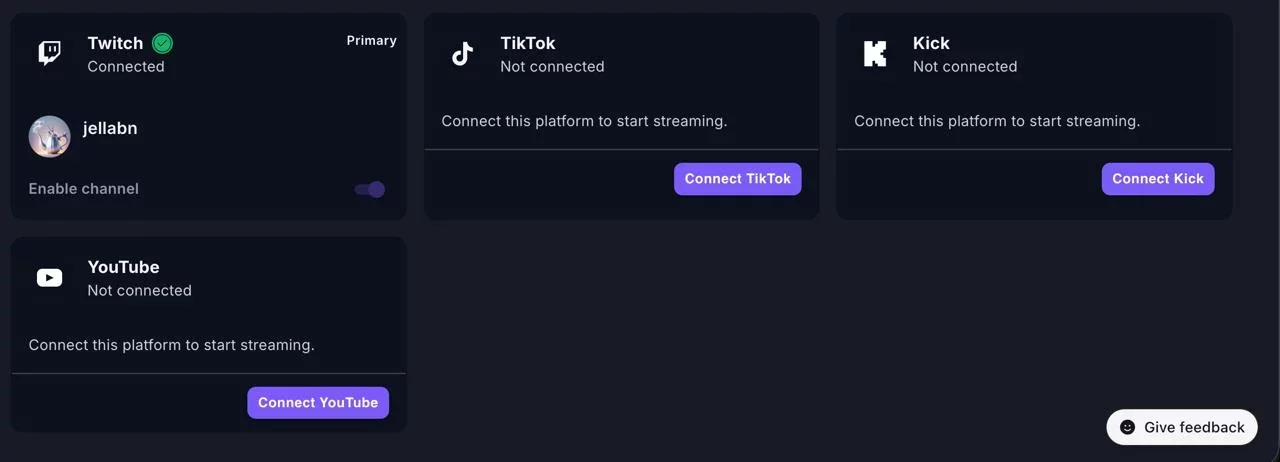
Task: Click the green verified checkmark beside Twitch
Action: 162,43
